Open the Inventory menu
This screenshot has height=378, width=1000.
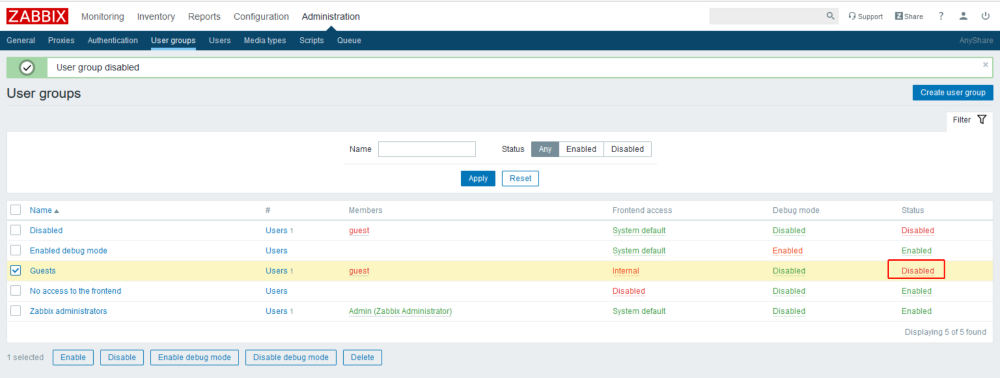click(x=156, y=17)
